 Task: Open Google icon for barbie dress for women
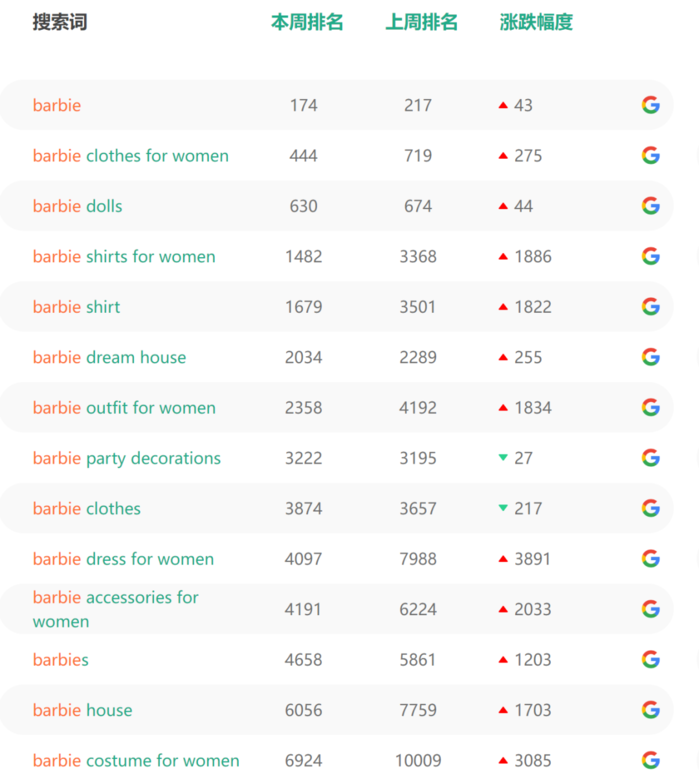coord(650,558)
